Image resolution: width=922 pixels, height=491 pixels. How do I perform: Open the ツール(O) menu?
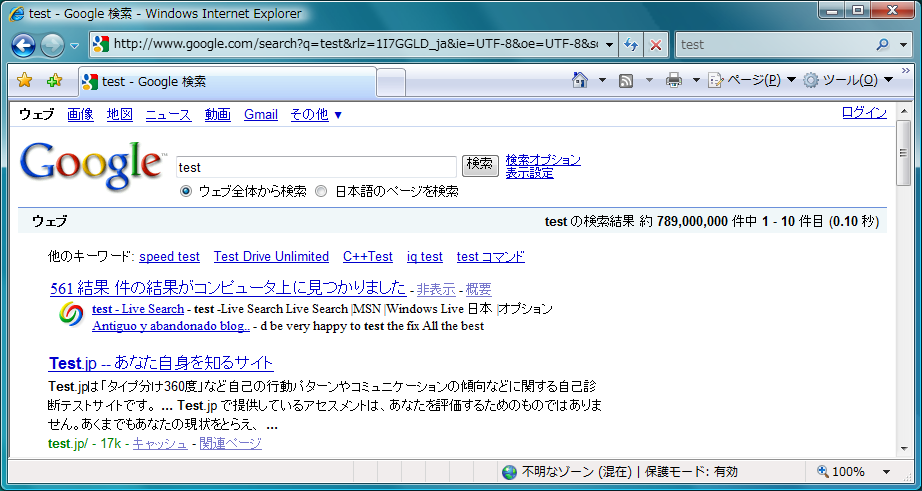pos(848,80)
